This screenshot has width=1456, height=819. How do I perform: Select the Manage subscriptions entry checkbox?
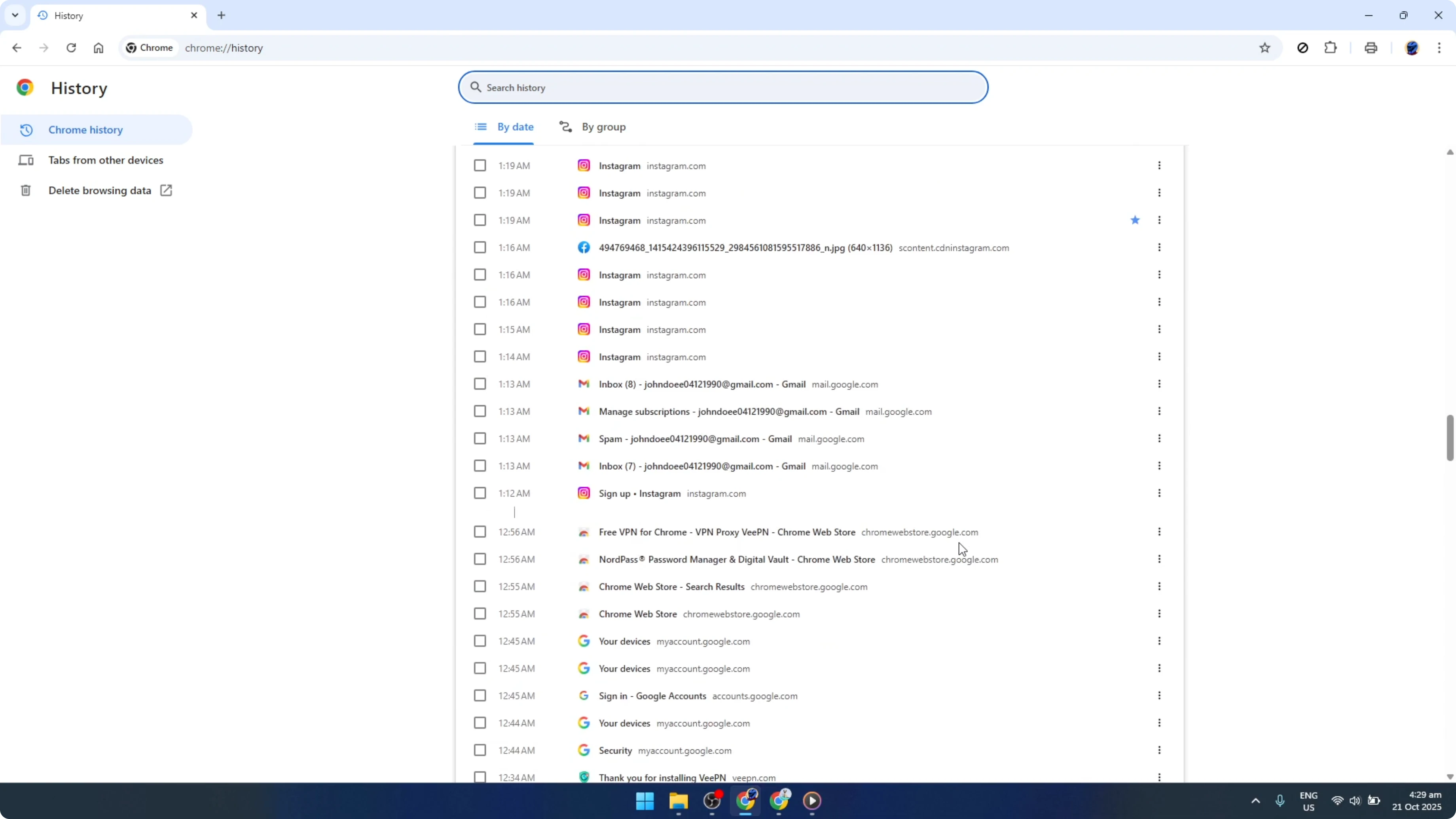point(480,411)
